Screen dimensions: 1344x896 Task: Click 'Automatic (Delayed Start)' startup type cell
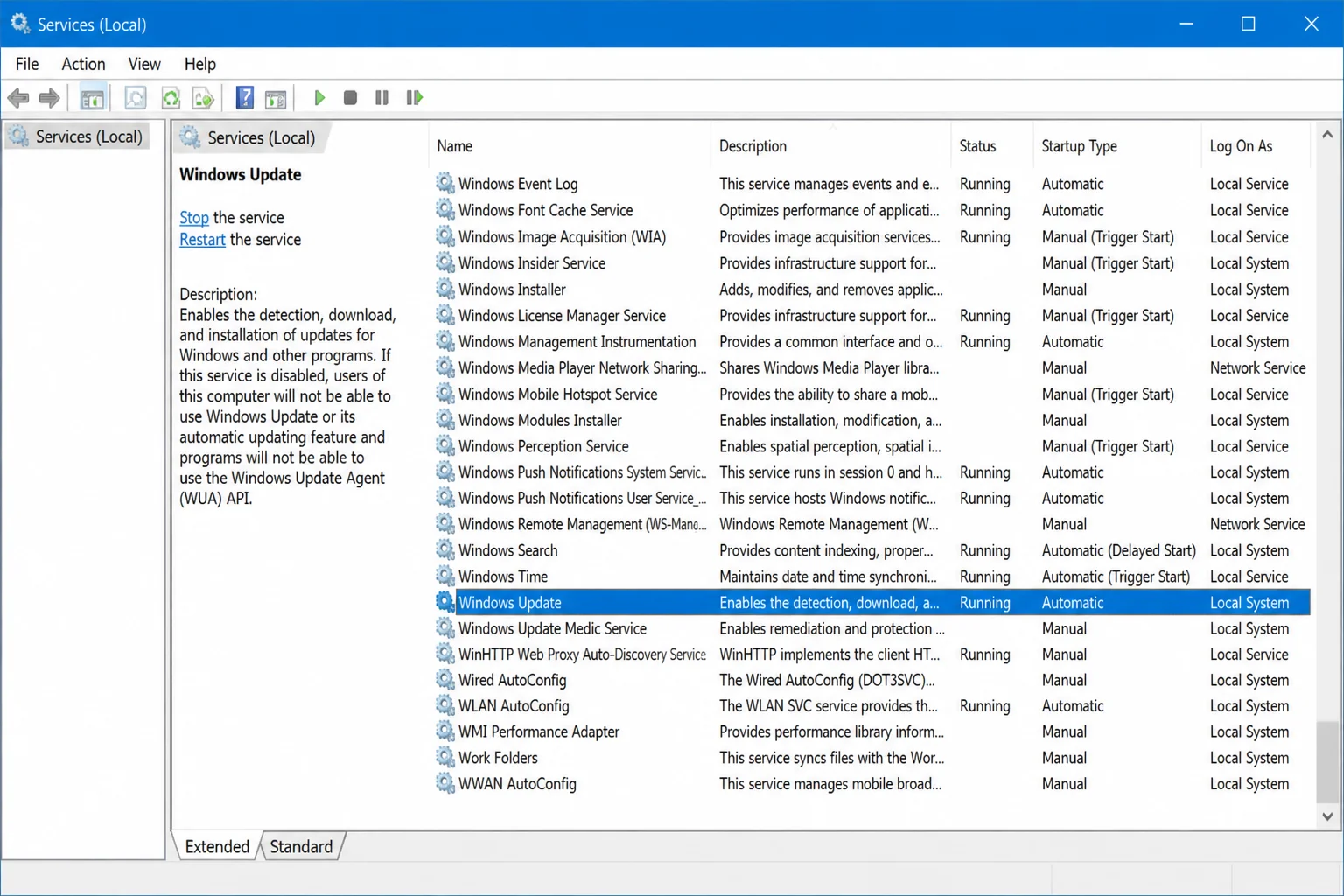click(1118, 550)
